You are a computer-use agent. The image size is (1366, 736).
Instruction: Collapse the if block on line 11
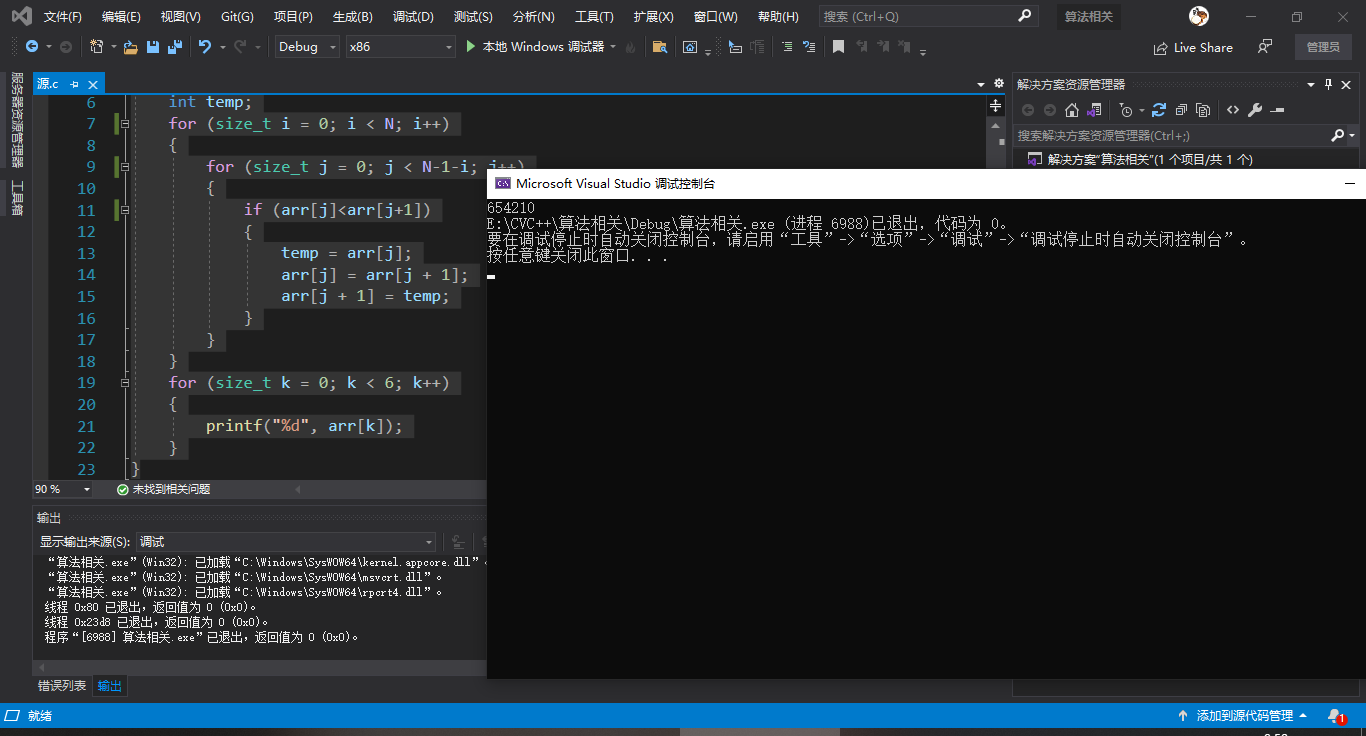tap(125, 210)
